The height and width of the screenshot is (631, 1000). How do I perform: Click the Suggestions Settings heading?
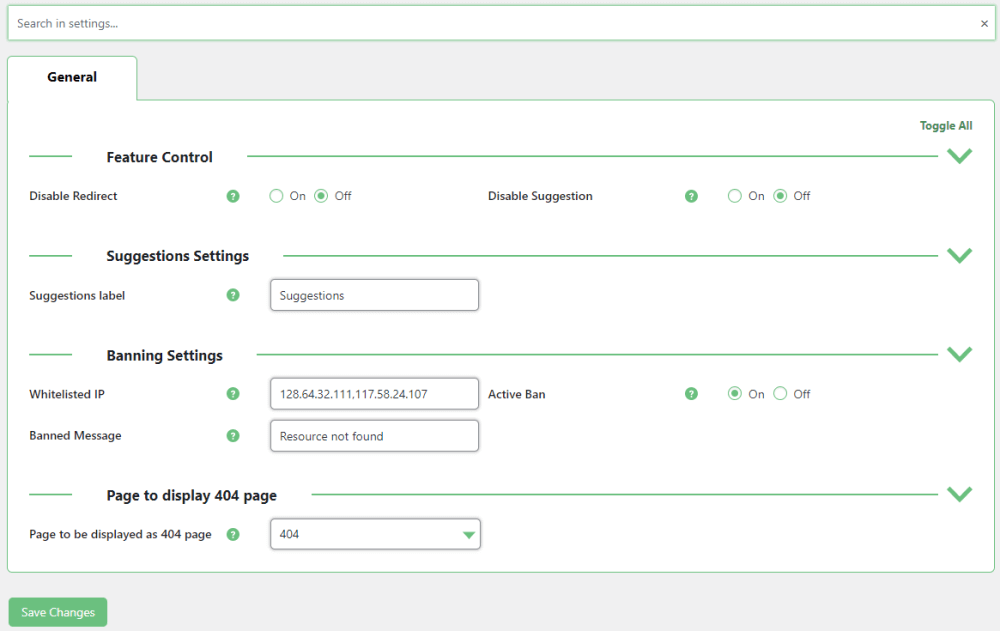pyautogui.click(x=177, y=256)
